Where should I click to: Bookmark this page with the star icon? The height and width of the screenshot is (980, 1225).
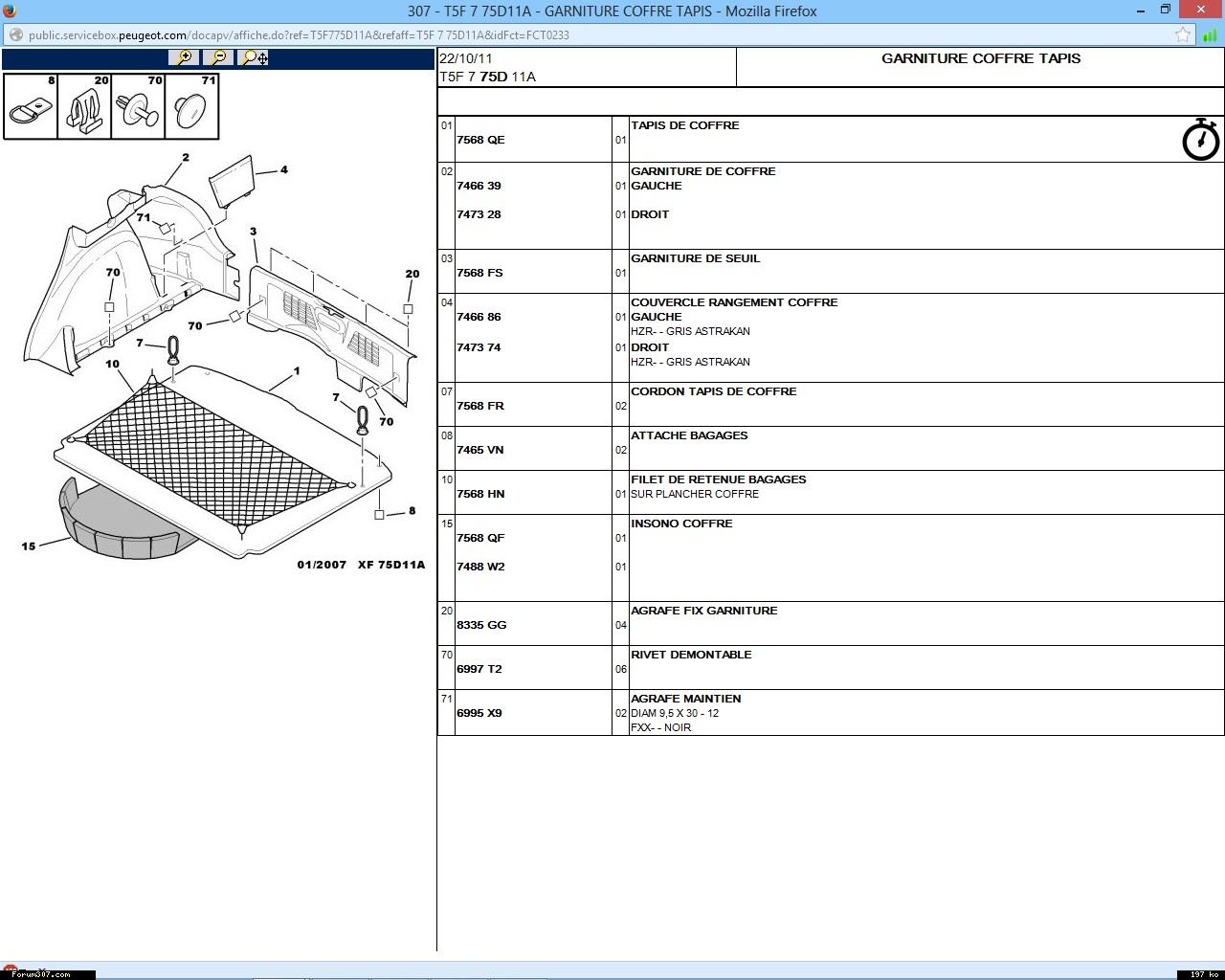click(x=1183, y=35)
